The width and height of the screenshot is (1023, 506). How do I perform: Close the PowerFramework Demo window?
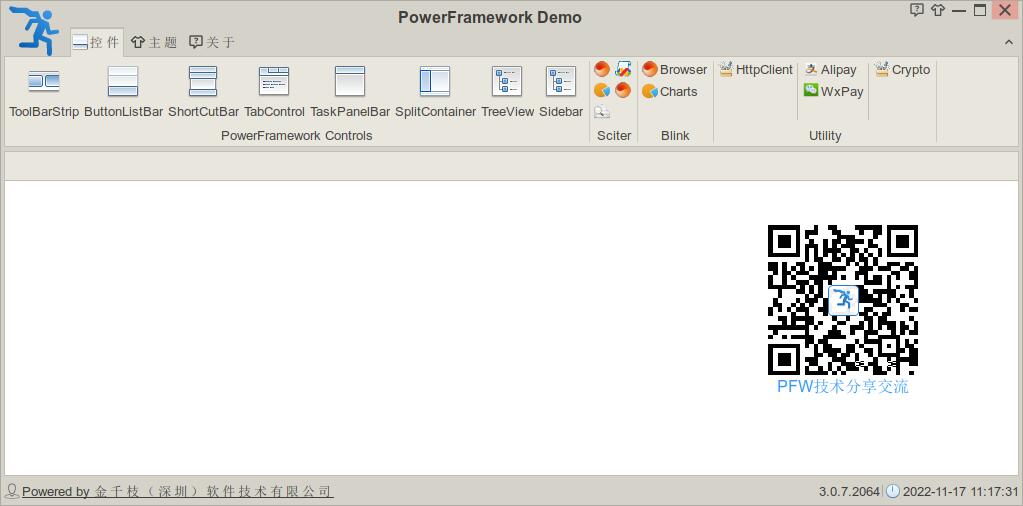coord(1003,10)
